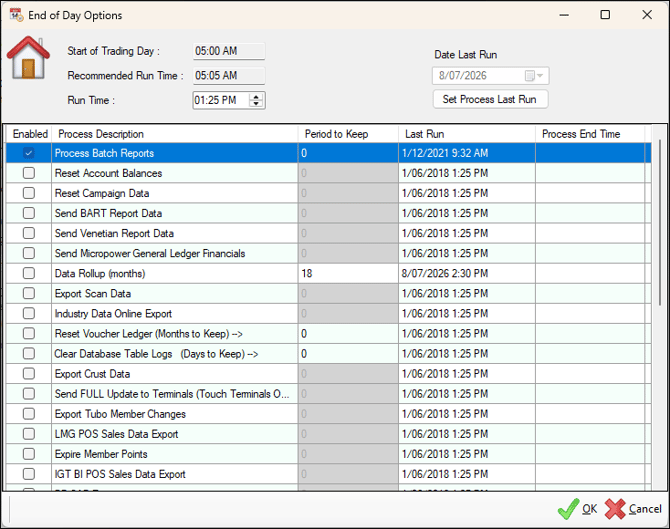Screen dimensions: 670x529
Task: Select the Data Rollup (months) row text
Action: 100,273
